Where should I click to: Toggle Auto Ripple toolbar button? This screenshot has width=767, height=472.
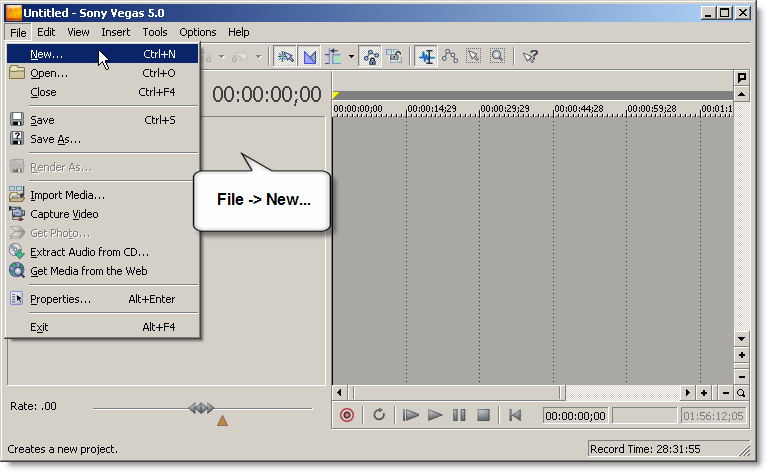[x=334, y=57]
